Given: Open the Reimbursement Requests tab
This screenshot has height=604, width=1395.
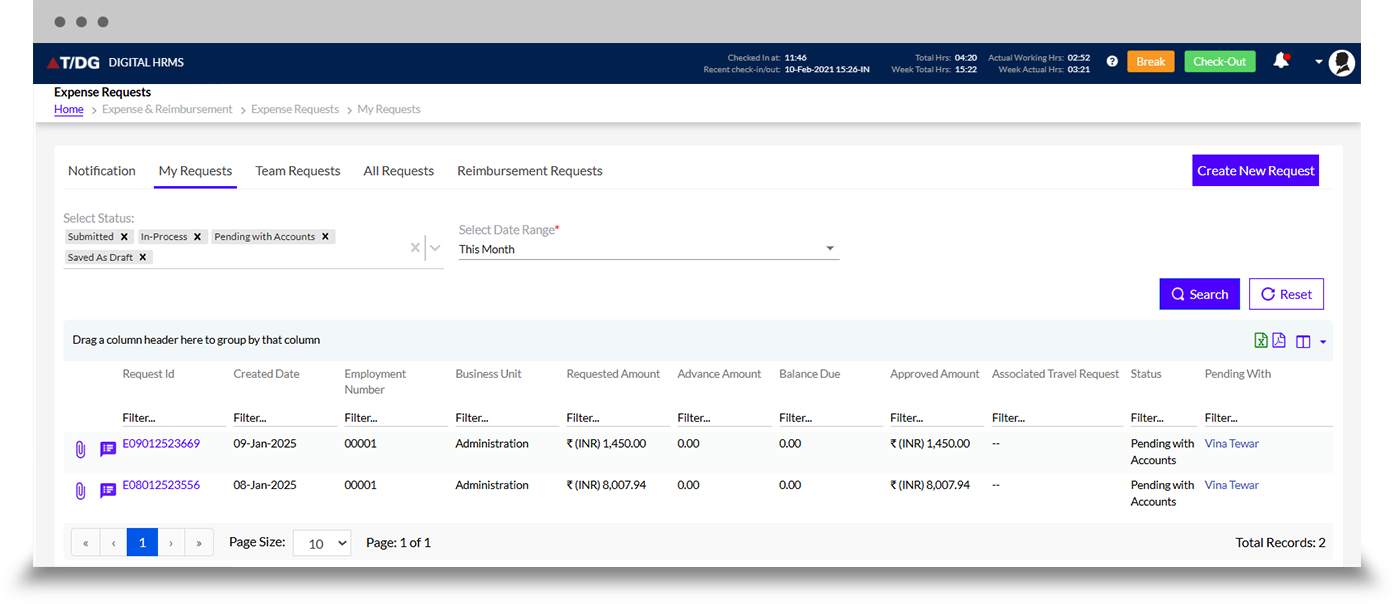Looking at the screenshot, I should [x=529, y=171].
